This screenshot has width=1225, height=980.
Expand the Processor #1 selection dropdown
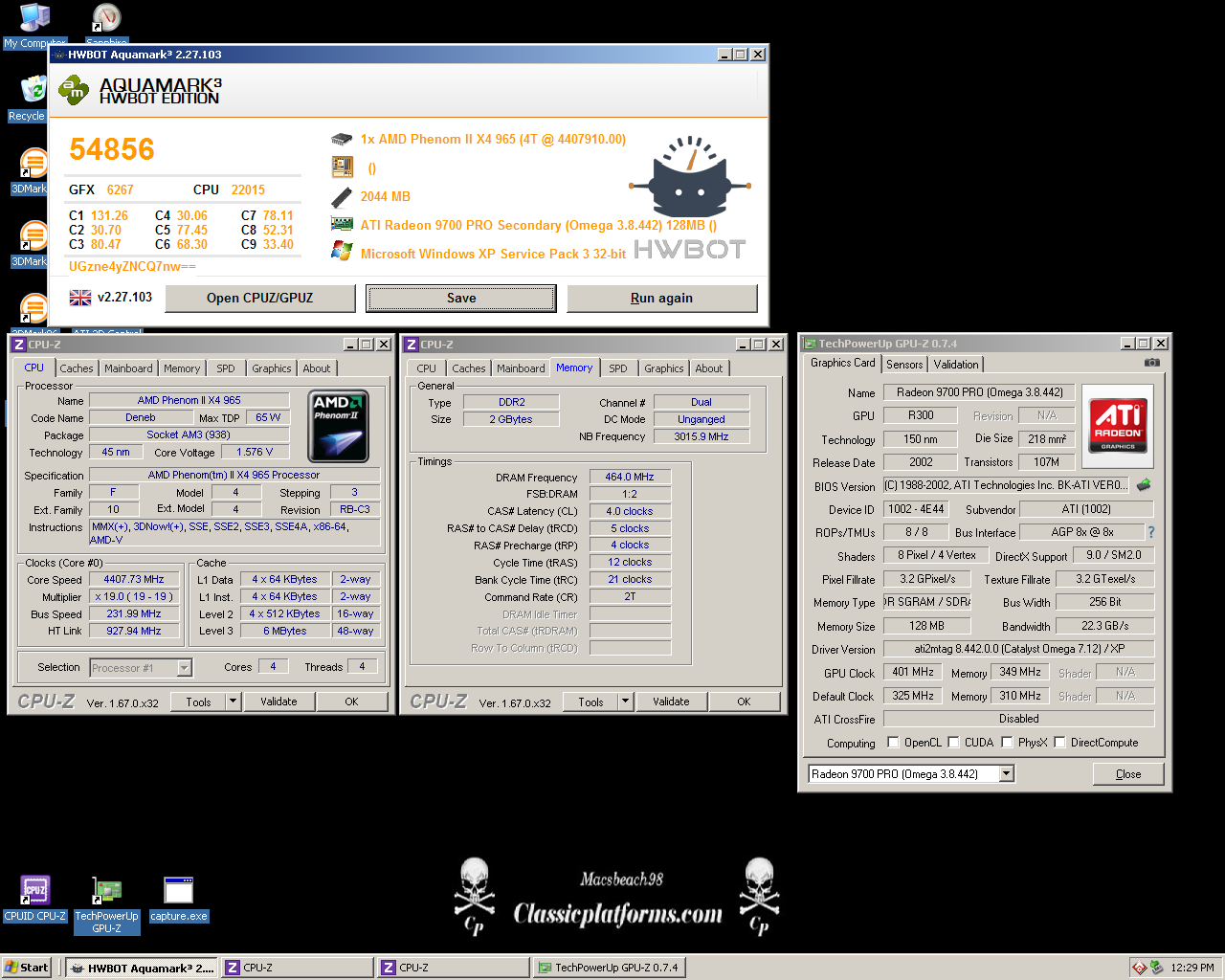[x=184, y=668]
